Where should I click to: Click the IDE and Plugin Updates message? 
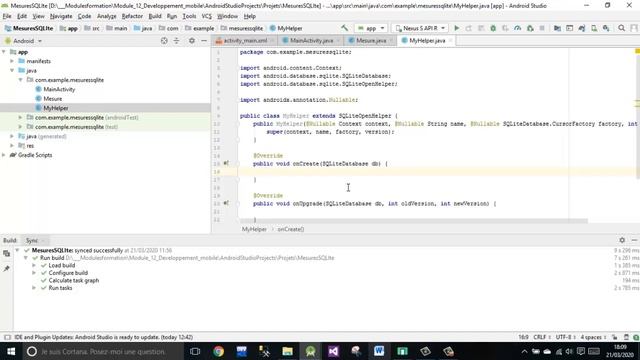104,337
